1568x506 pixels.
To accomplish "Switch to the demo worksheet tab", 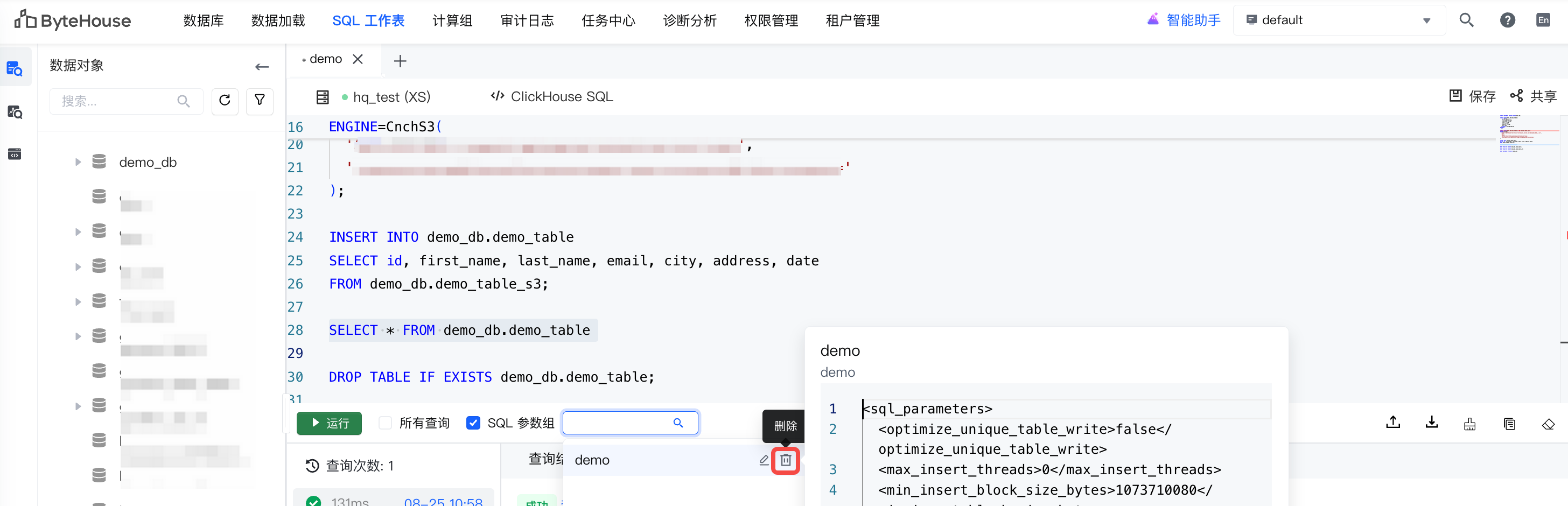I will pyautogui.click(x=326, y=59).
